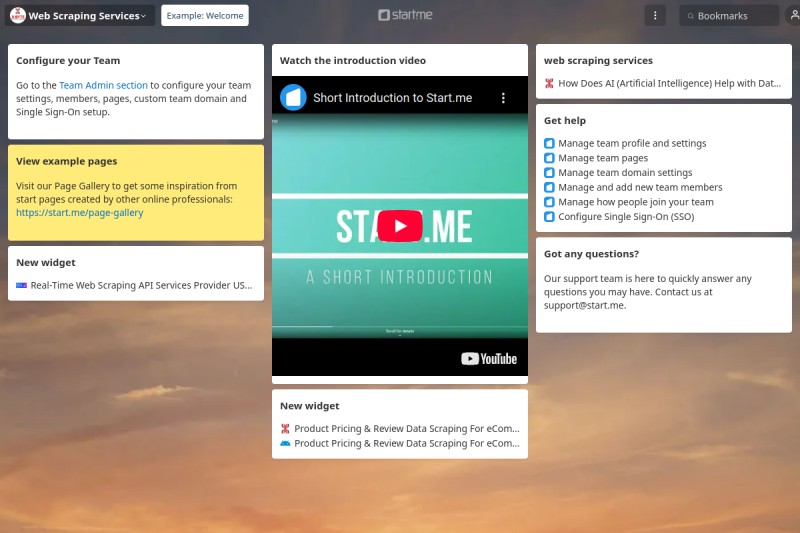
Task: Open the Team Admin section link
Action: coord(103,85)
